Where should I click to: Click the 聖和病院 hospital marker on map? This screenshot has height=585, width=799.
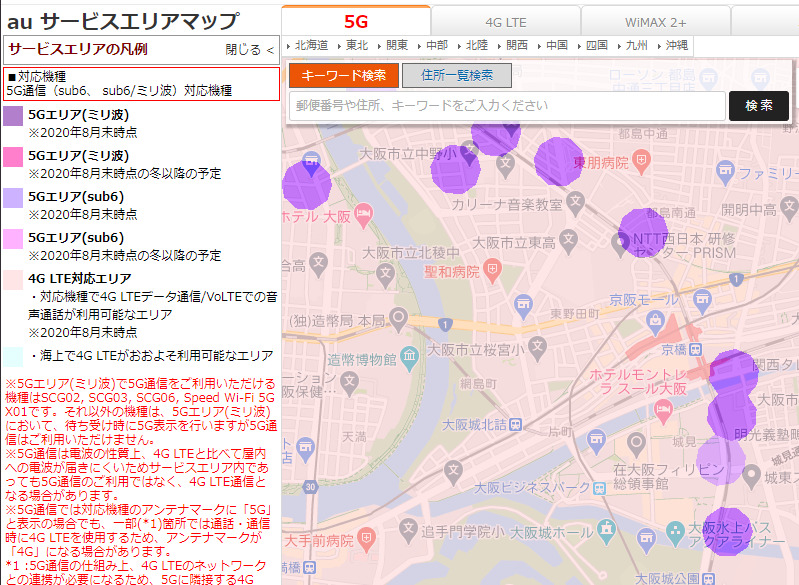pyautogui.click(x=492, y=270)
